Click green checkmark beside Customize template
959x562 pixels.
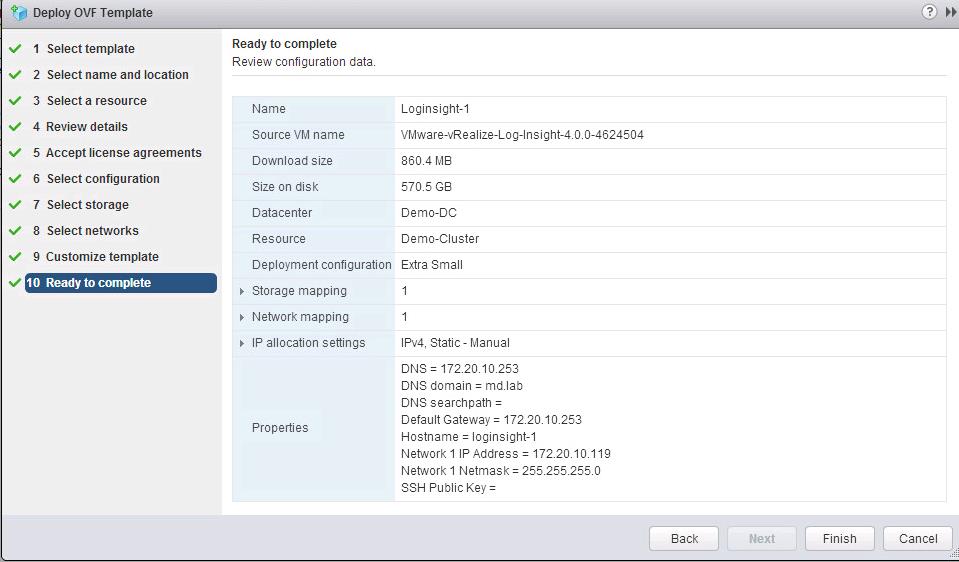click(15, 256)
